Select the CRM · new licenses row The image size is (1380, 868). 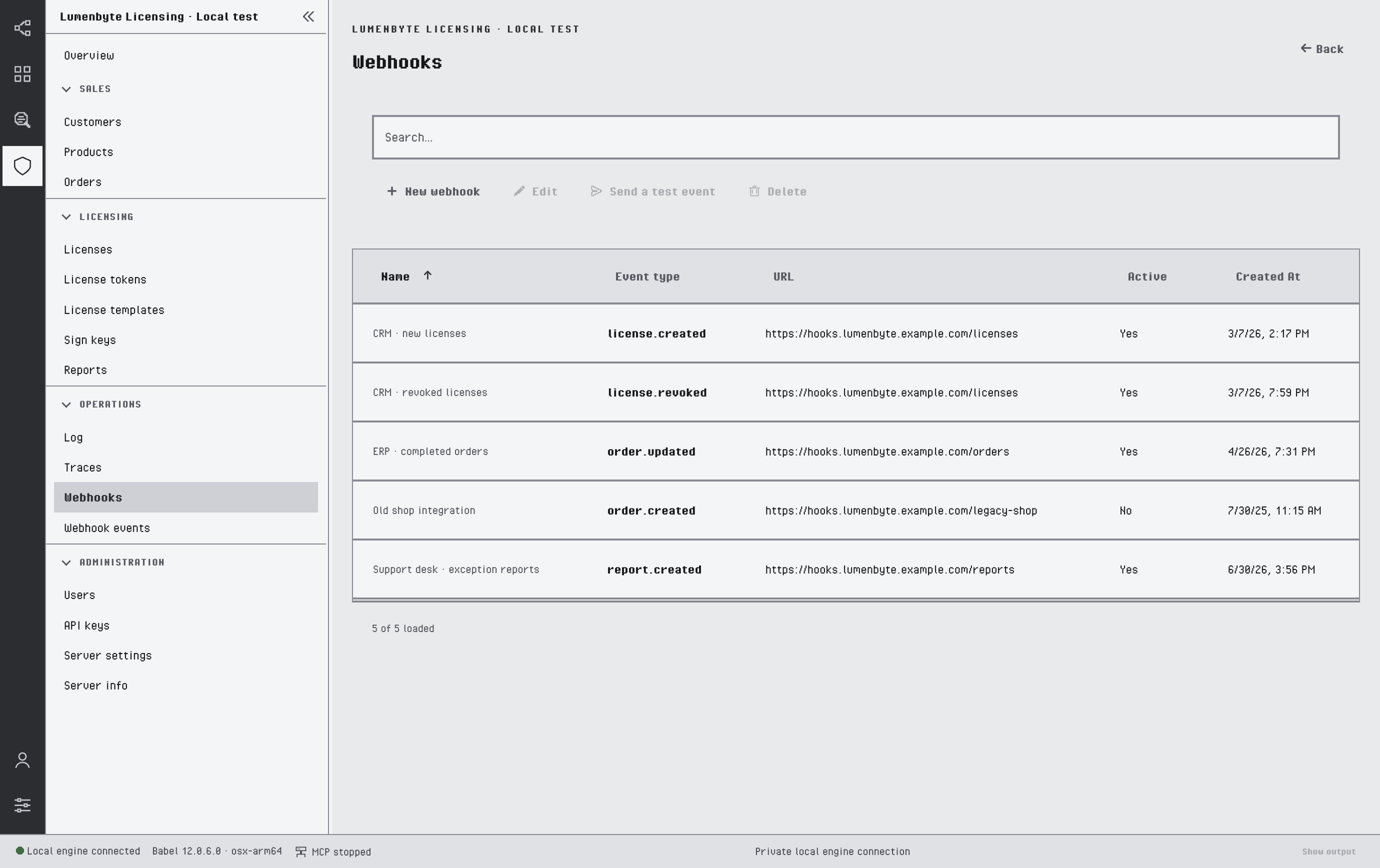point(855,333)
